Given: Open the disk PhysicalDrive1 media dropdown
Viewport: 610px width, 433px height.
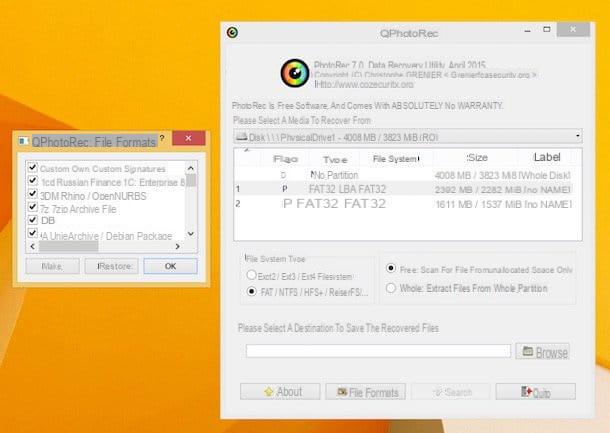Looking at the screenshot, I should click(408, 137).
